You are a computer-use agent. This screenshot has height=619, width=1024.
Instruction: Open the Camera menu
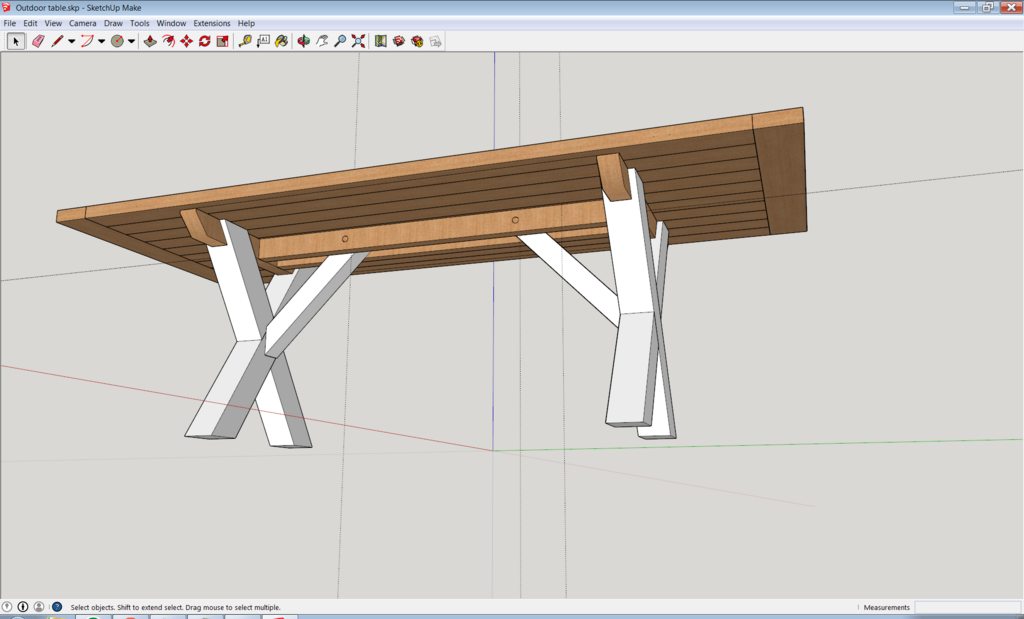pyautogui.click(x=83, y=23)
